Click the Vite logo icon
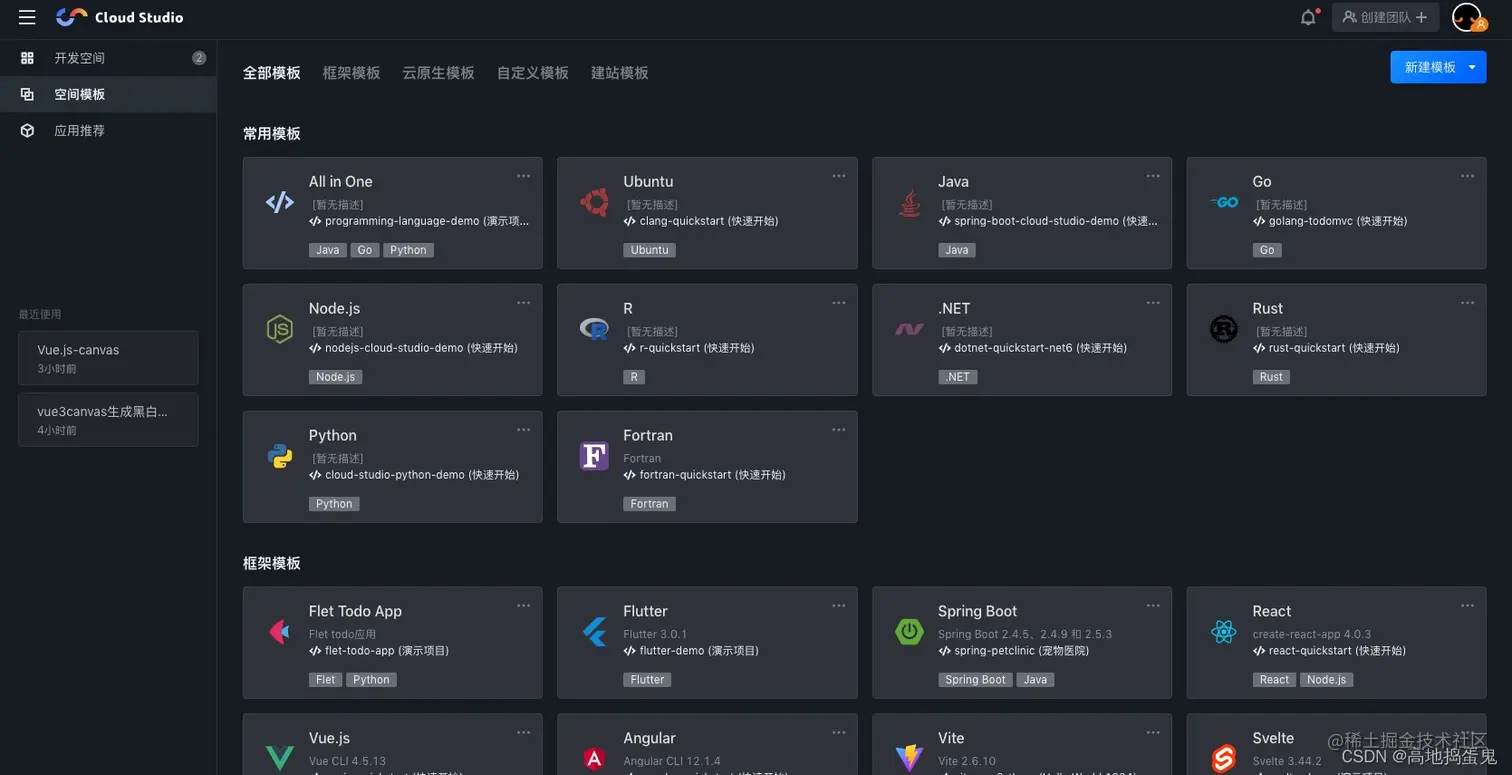The height and width of the screenshot is (775, 1512). [909, 759]
